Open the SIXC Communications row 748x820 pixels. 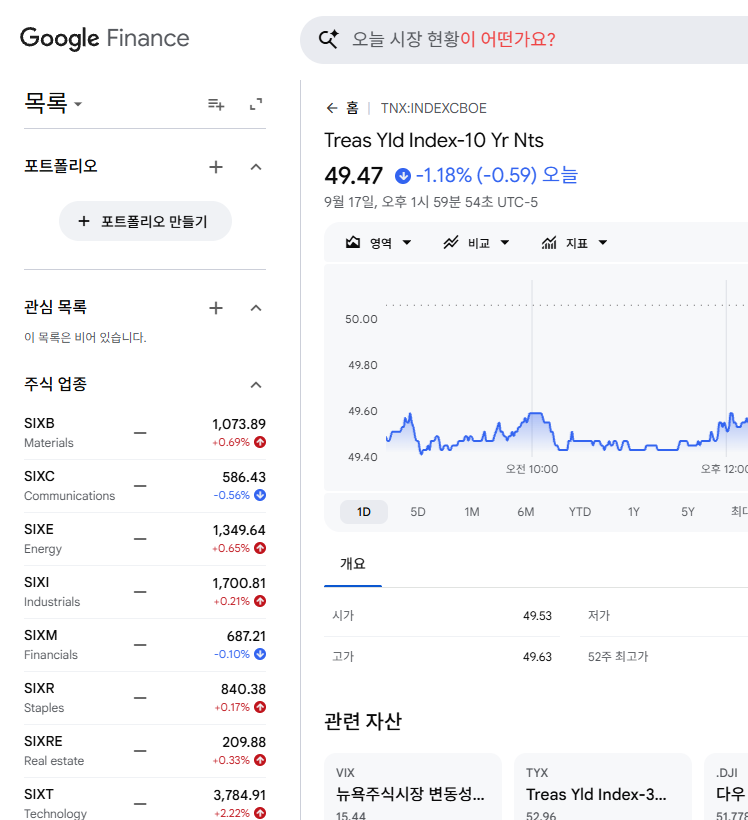click(x=145, y=486)
